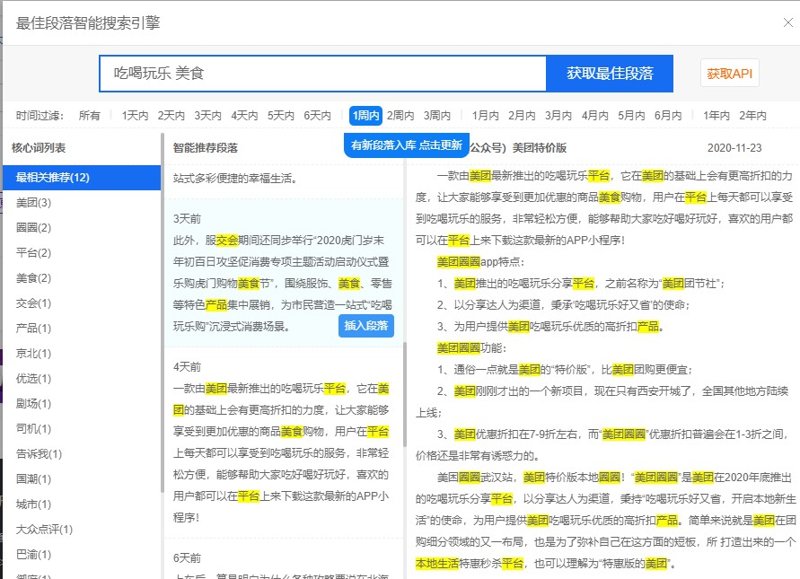800x579 pixels.
Task: Select keyword 大众点评(1)
Action: tap(44, 529)
